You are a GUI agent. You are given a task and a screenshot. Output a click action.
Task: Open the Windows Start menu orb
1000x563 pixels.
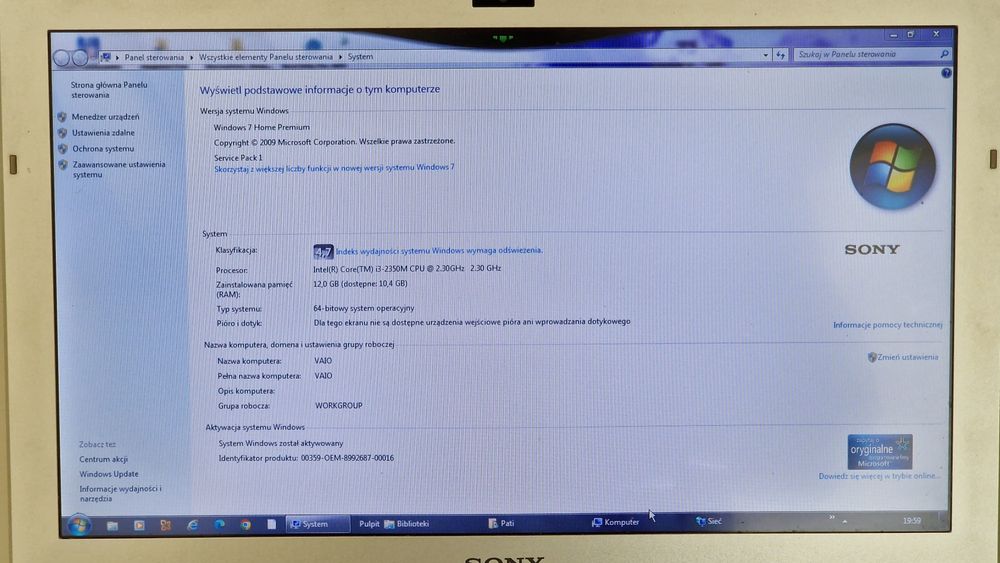tap(79, 525)
